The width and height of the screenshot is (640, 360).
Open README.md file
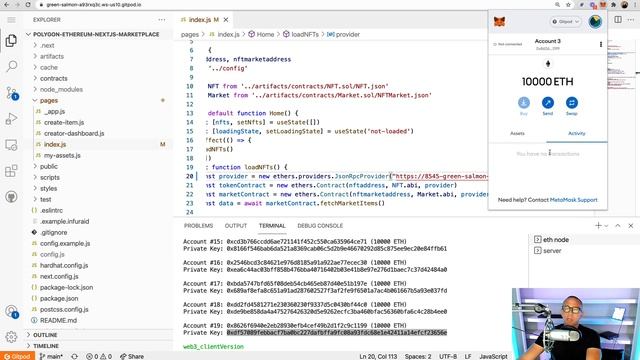coord(58,320)
